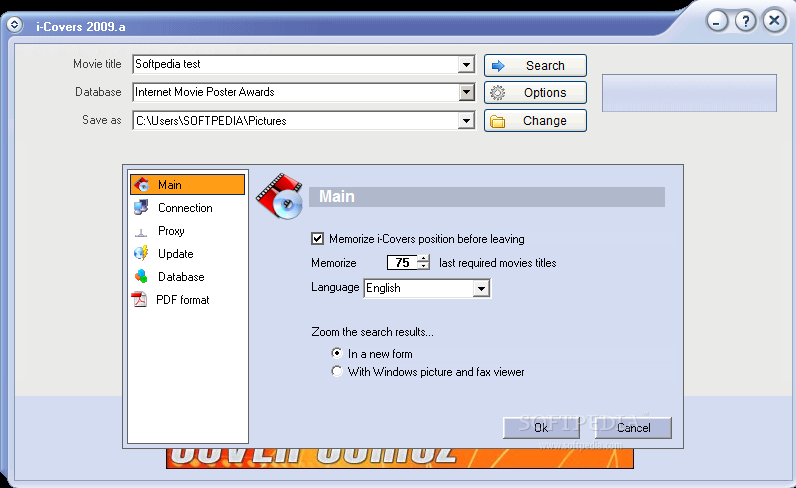Click the Proxy icon in the sidebar
The height and width of the screenshot is (488, 796).
[141, 232]
